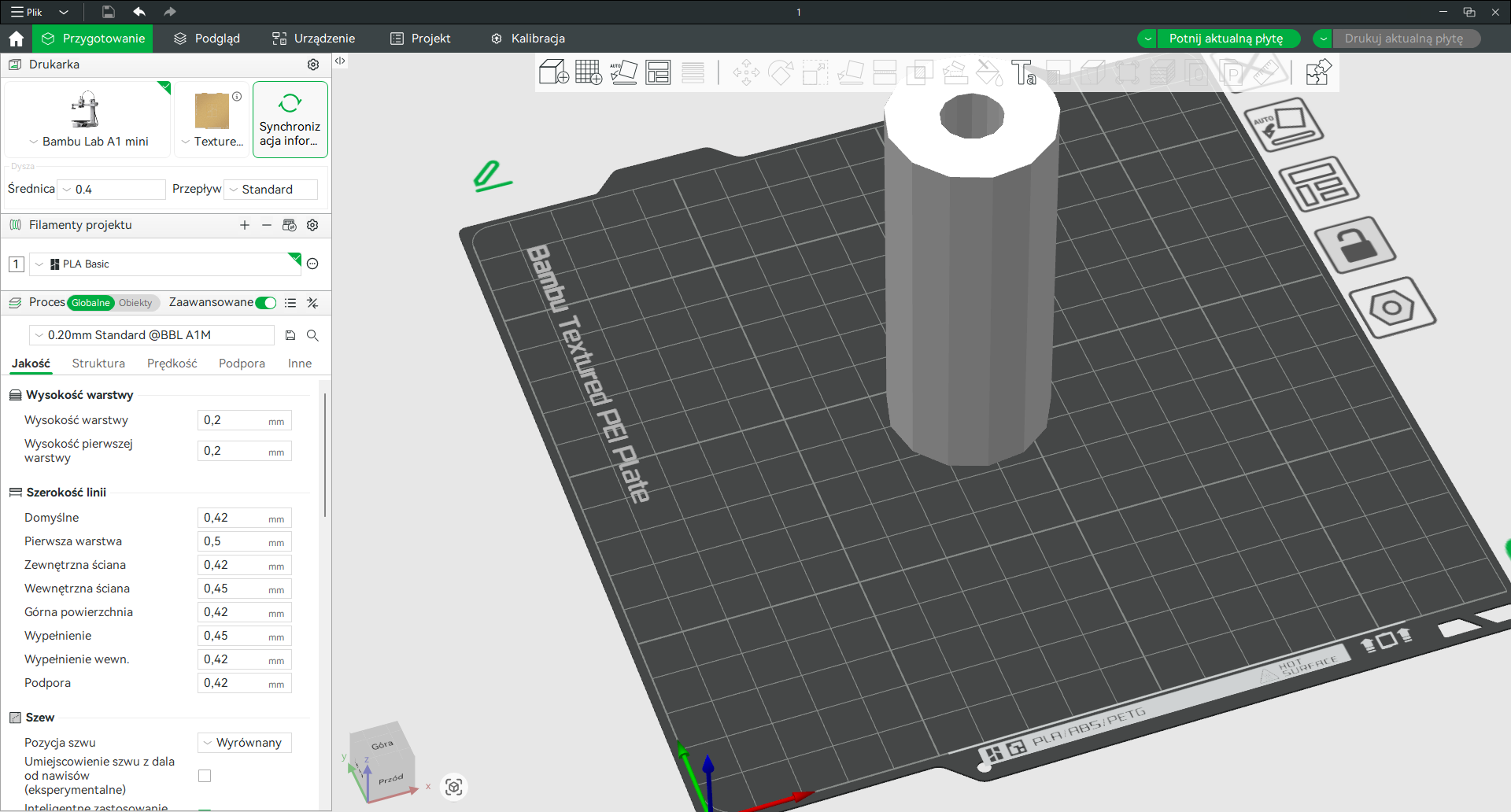Image resolution: width=1511 pixels, height=812 pixels.
Task: Click Drukuj aktualną płytę button
Action: pos(1405,39)
